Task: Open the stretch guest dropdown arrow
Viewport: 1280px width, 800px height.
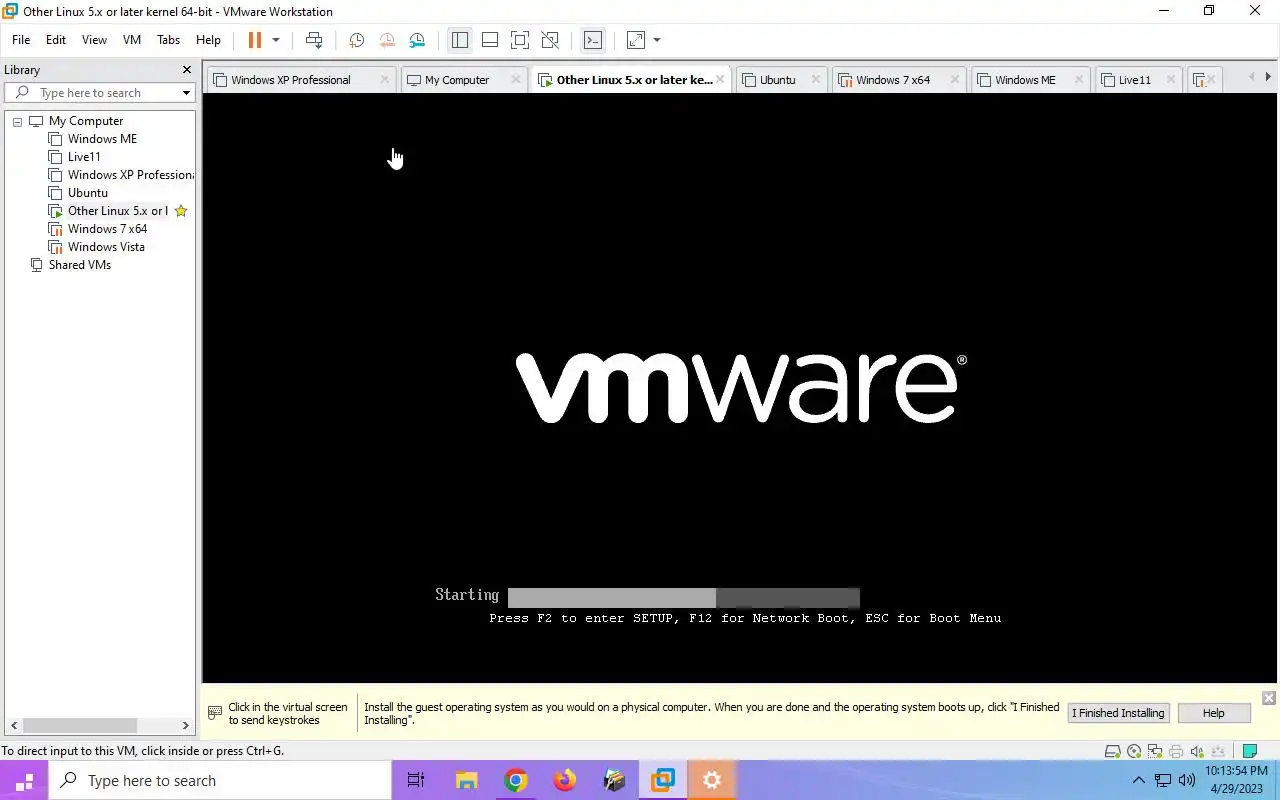Action: (657, 40)
